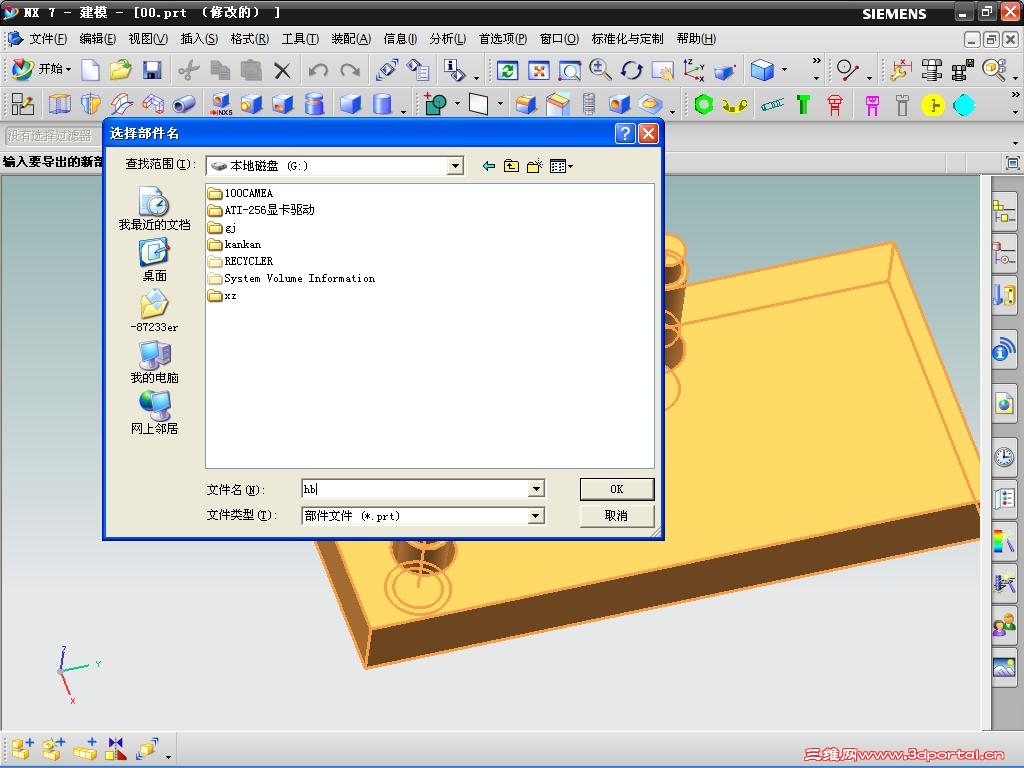
Task: Click the Redo arrow icon
Action: coord(350,70)
